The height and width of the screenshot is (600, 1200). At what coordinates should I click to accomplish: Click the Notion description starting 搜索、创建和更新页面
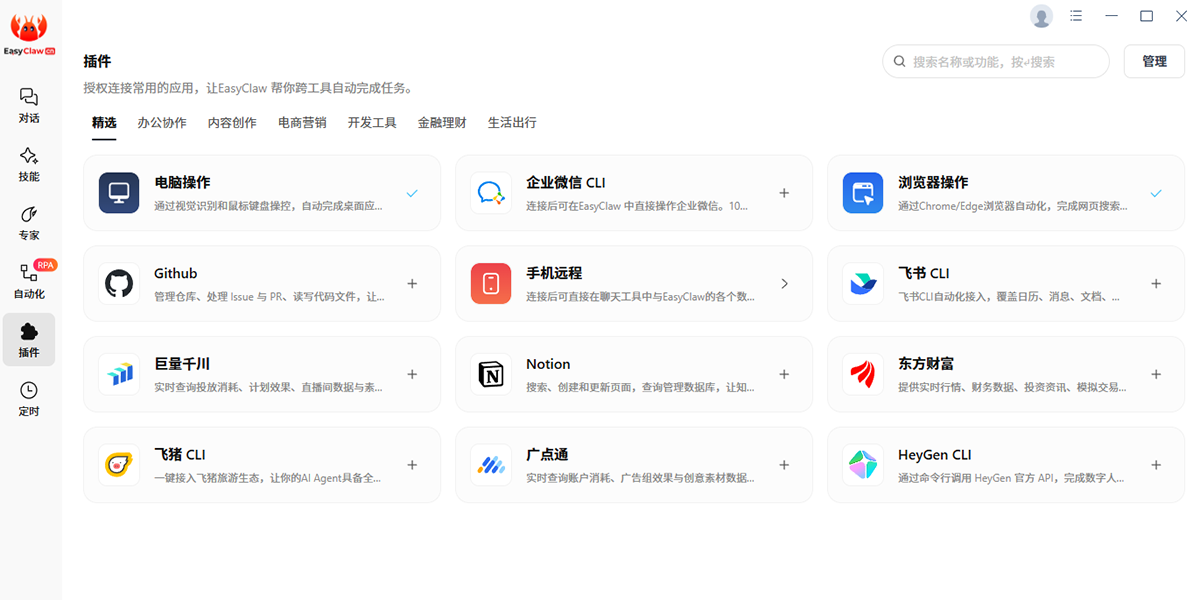(x=640, y=387)
